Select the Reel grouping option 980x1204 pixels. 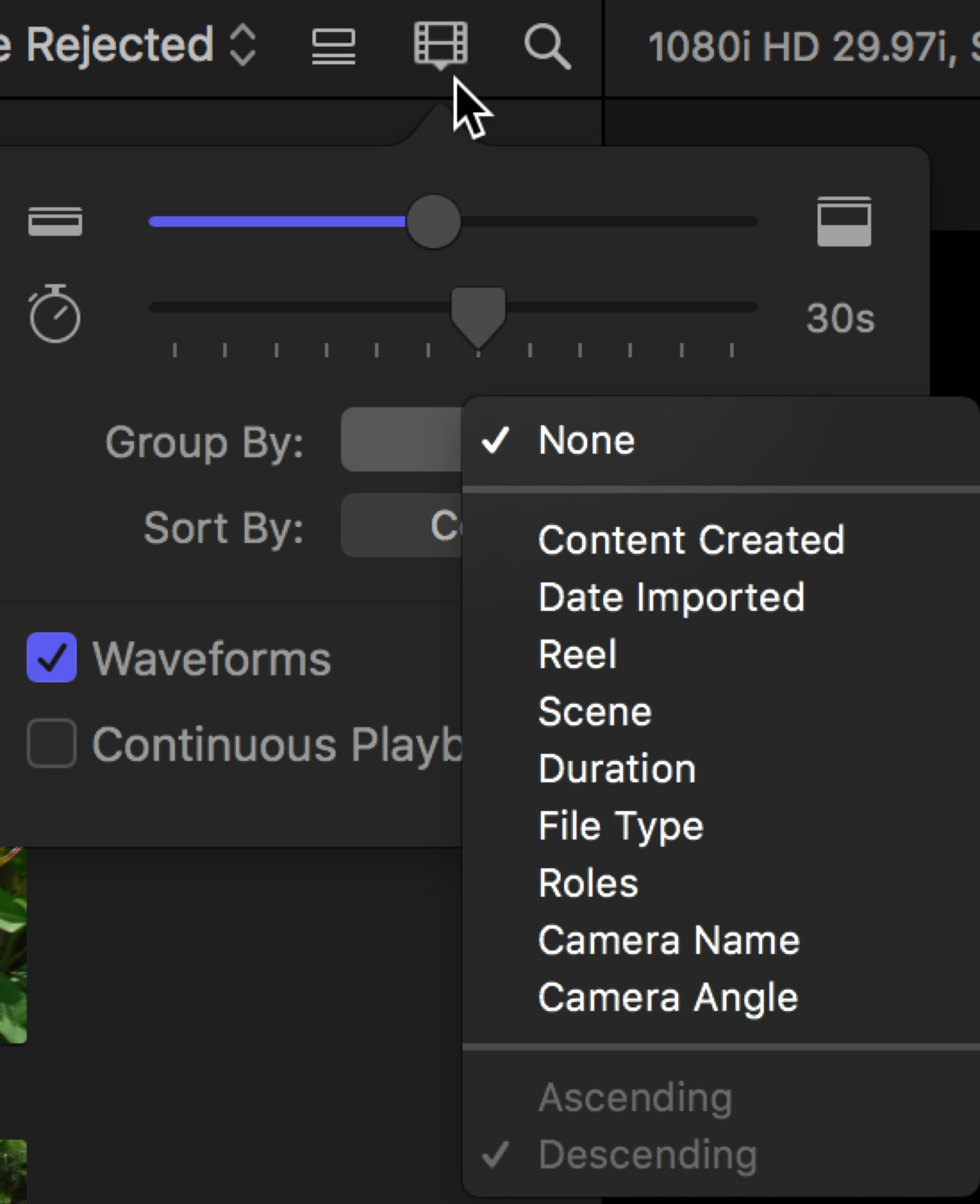(x=577, y=654)
